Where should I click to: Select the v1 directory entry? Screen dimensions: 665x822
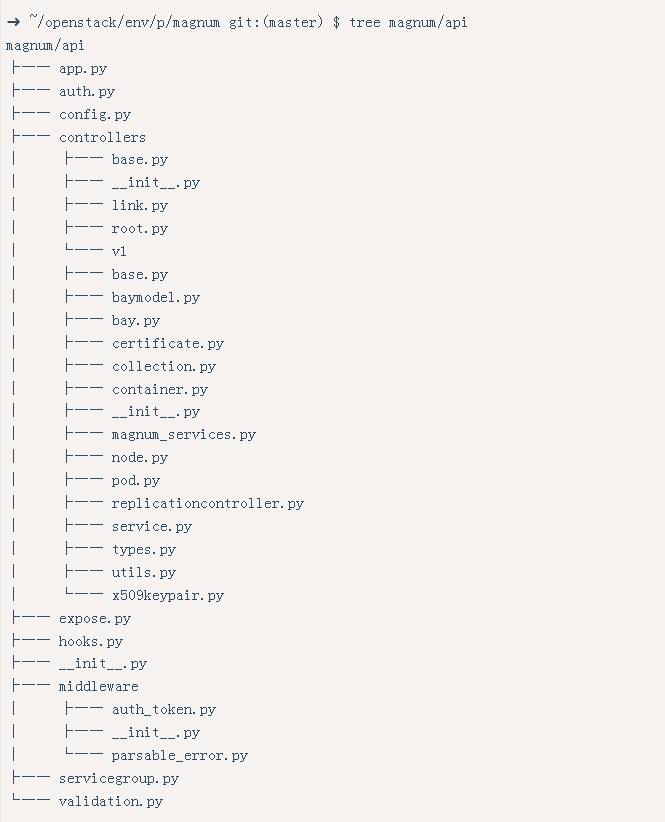pos(119,252)
